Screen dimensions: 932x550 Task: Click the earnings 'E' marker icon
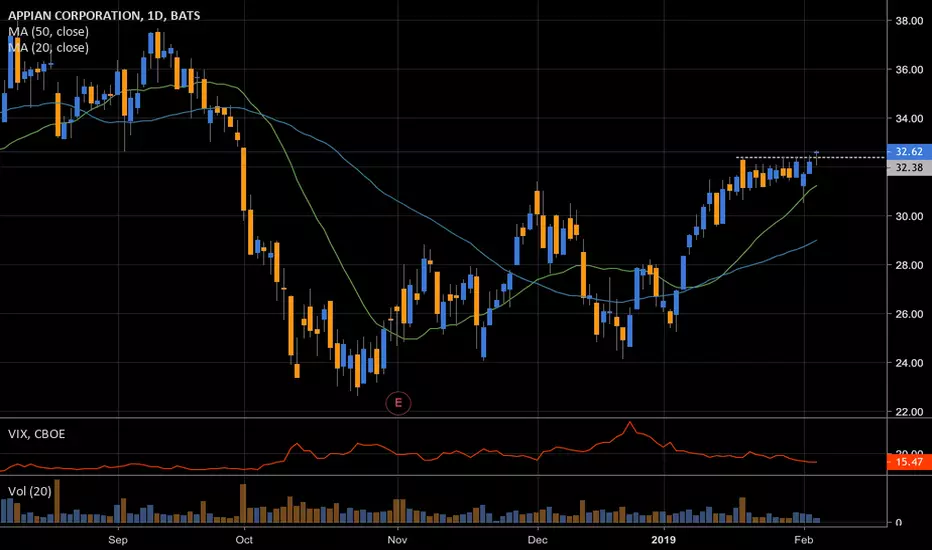point(398,403)
